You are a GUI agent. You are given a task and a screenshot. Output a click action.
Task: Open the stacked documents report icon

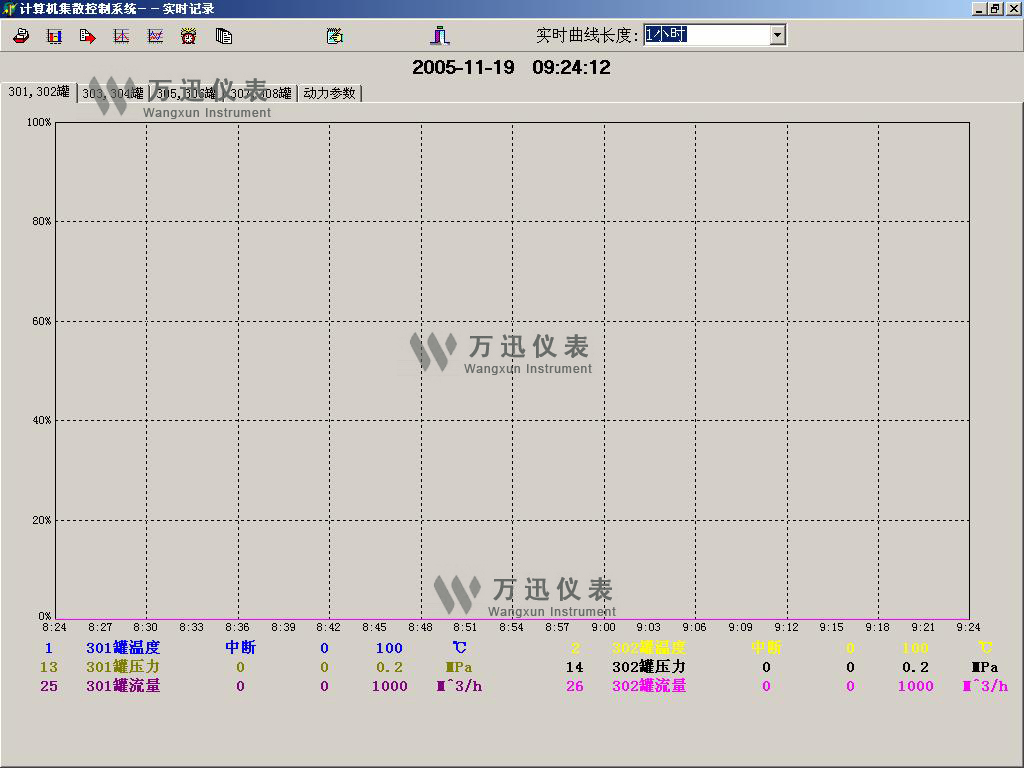click(x=224, y=36)
